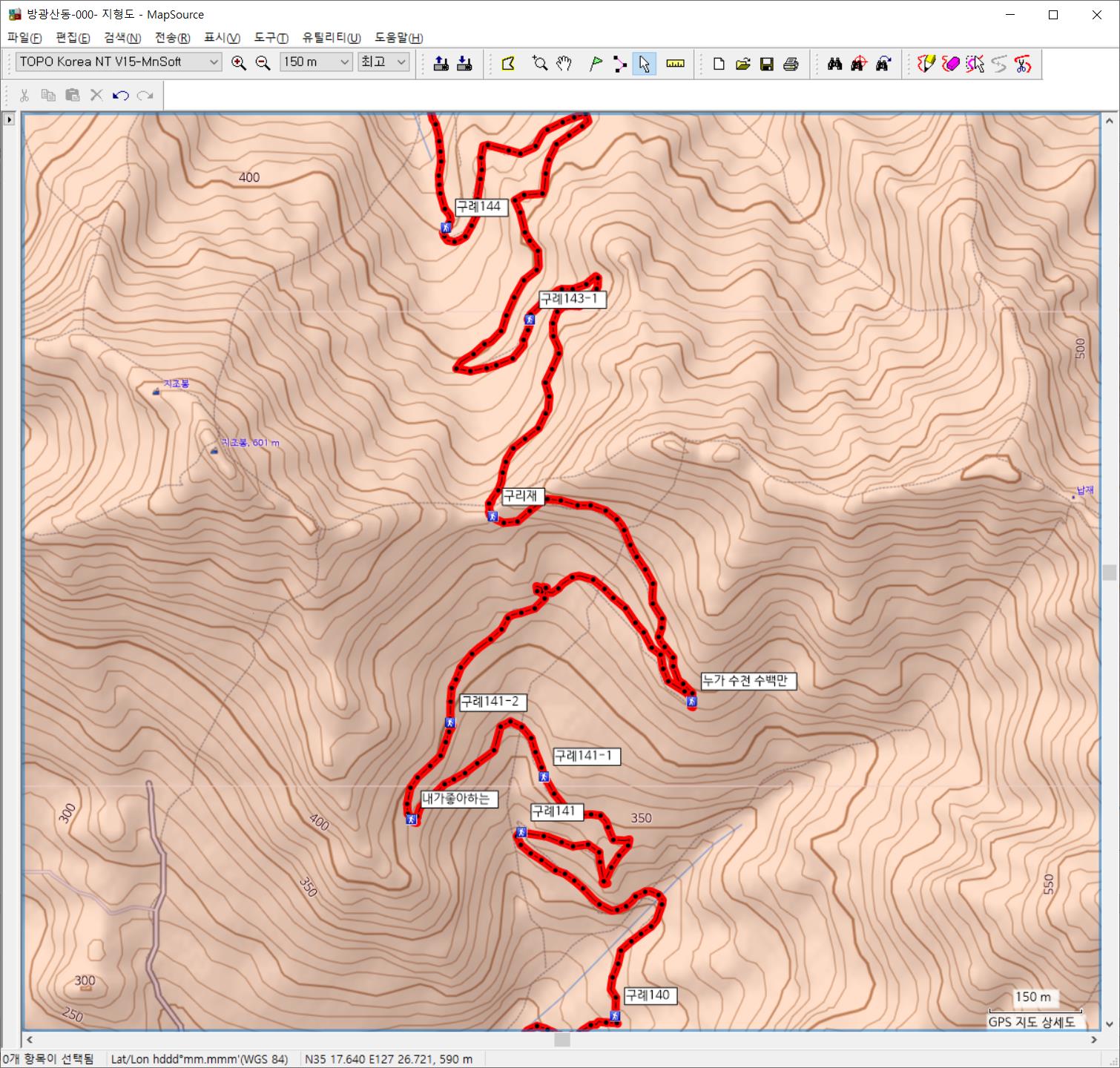Click the 구례141-2 waypoint label
Image resolution: width=1120 pixels, height=1068 pixels.
[493, 702]
